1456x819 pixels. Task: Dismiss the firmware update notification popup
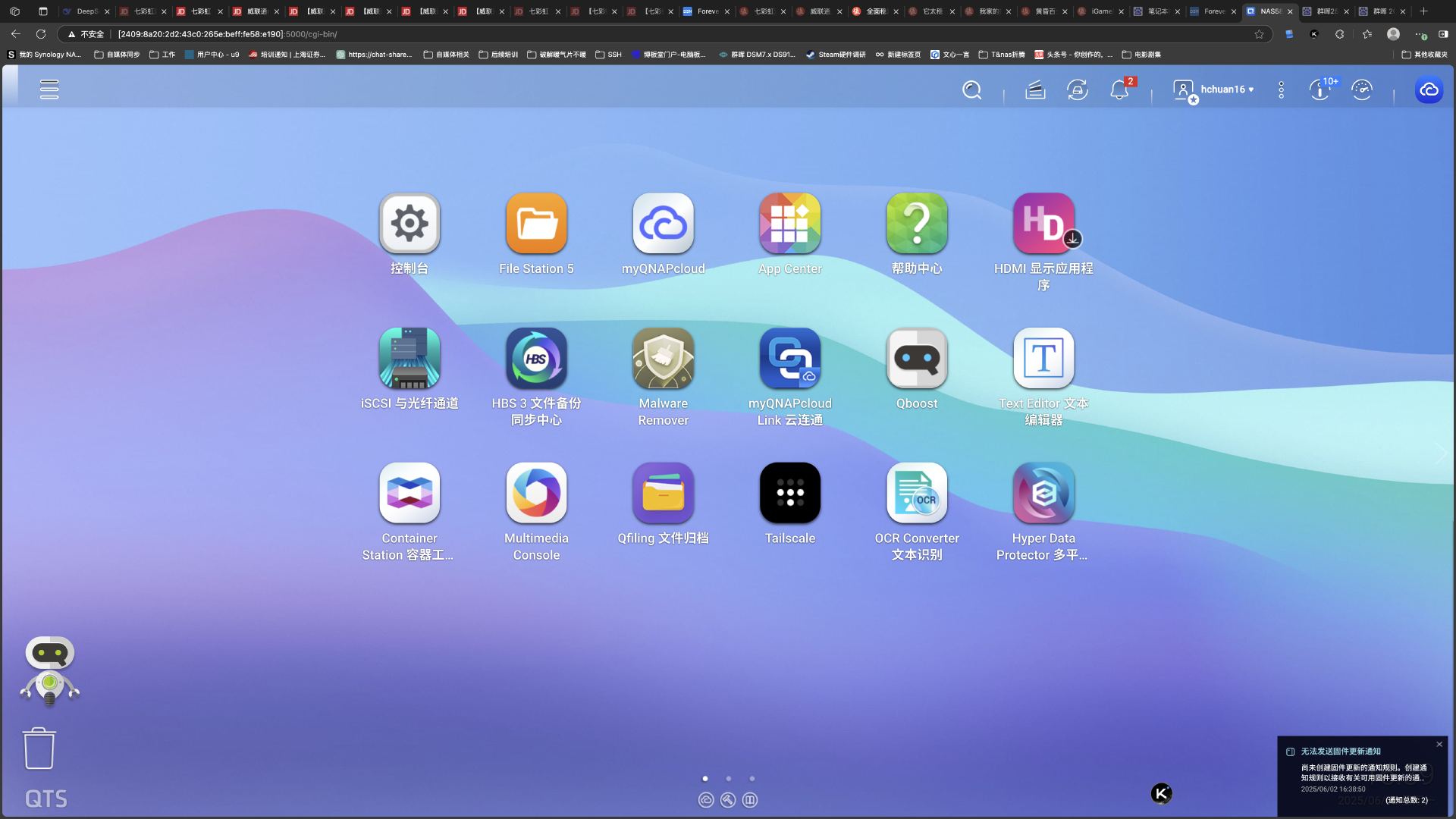(1439, 744)
